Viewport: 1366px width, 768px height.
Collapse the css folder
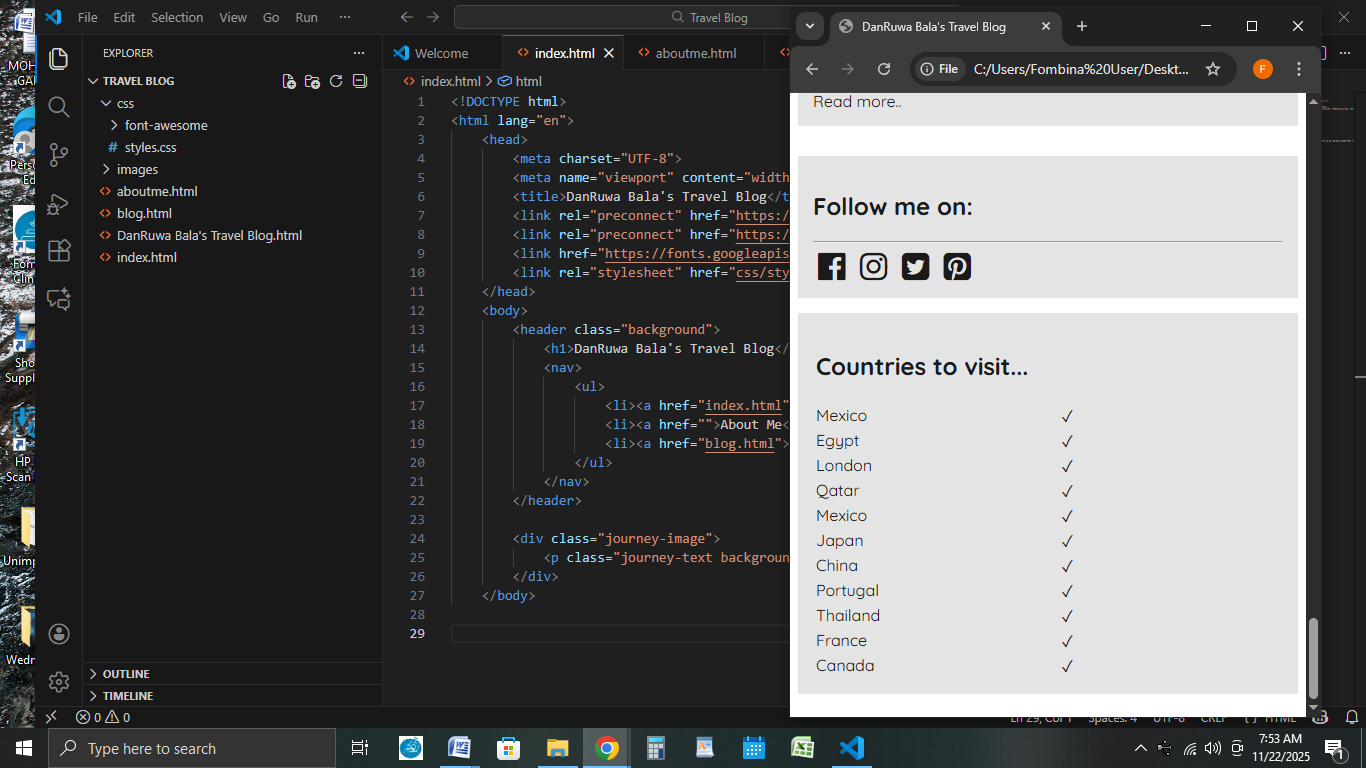tap(232, 103)
